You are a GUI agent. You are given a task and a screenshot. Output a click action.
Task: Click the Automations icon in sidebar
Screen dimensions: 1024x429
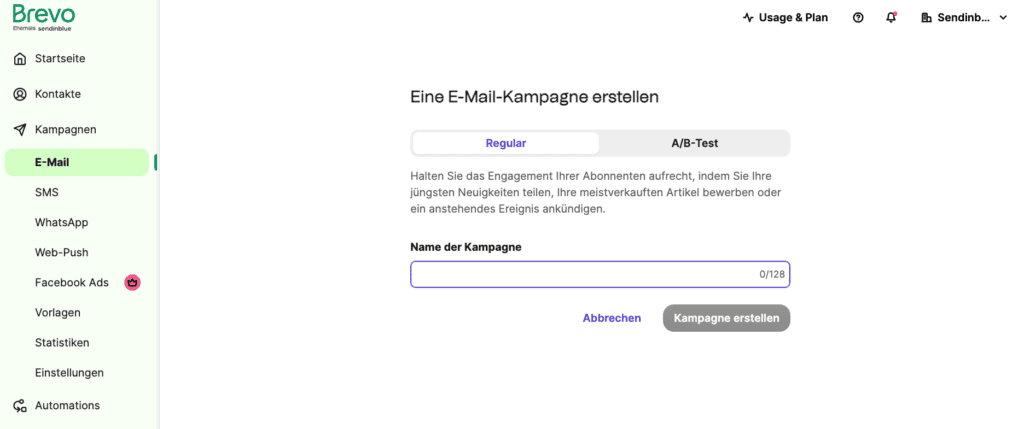point(20,405)
